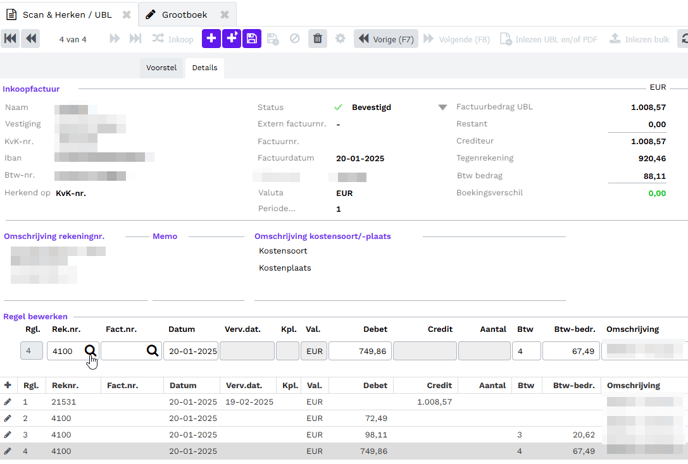Viewport: 688px width, 464px height.
Task: Click the Omschrijving field in edit row
Action: click(643, 351)
